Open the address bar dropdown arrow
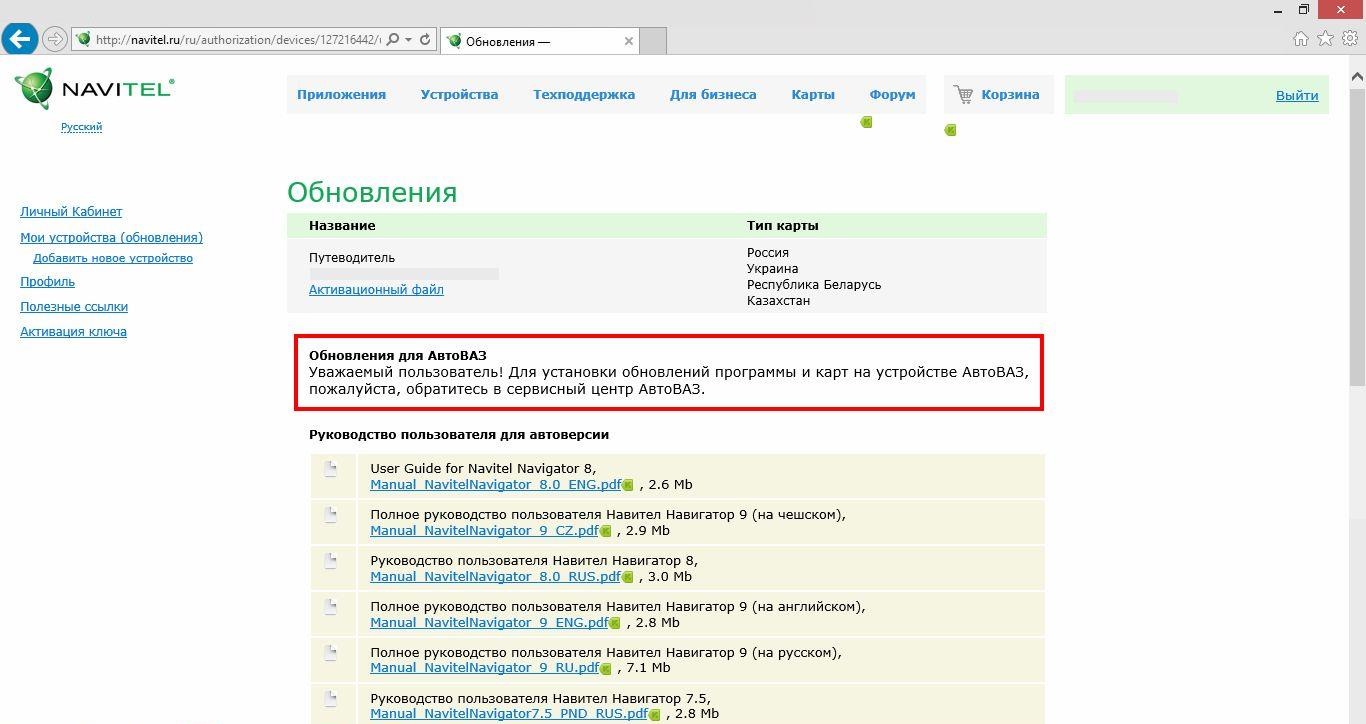This screenshot has width=1366, height=724. [408, 40]
